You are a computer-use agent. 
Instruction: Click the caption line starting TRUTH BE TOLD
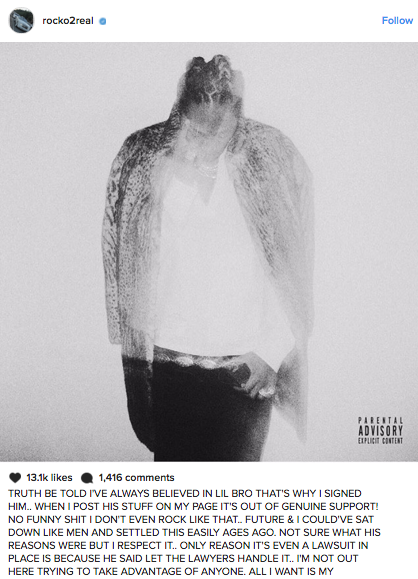coord(185,494)
